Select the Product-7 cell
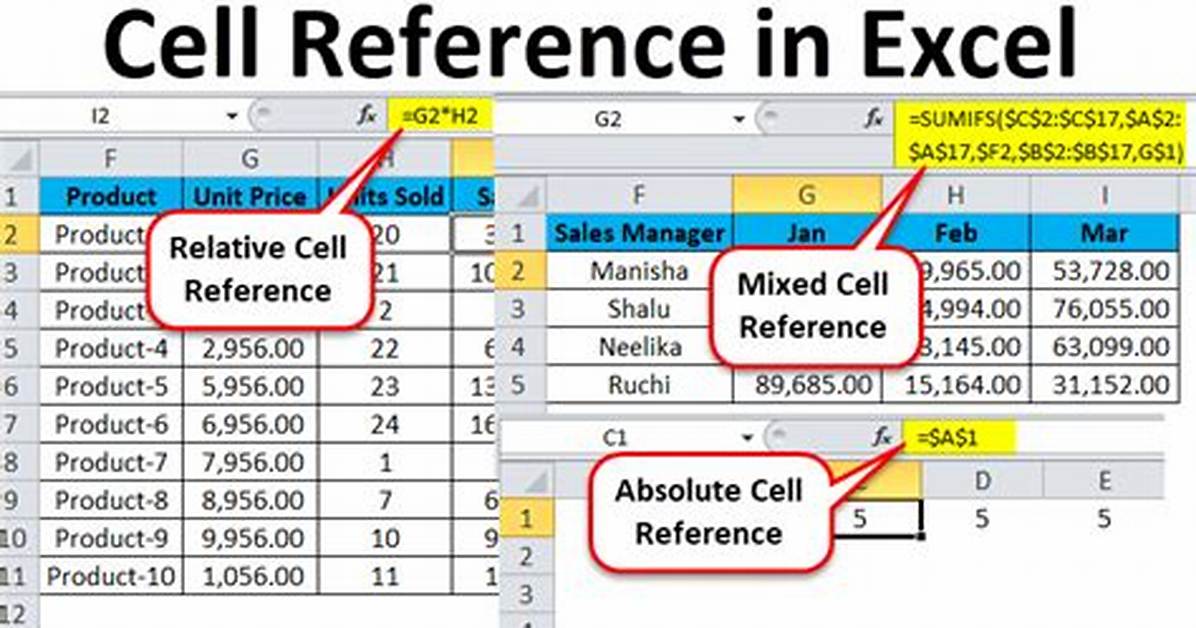 coord(111,462)
